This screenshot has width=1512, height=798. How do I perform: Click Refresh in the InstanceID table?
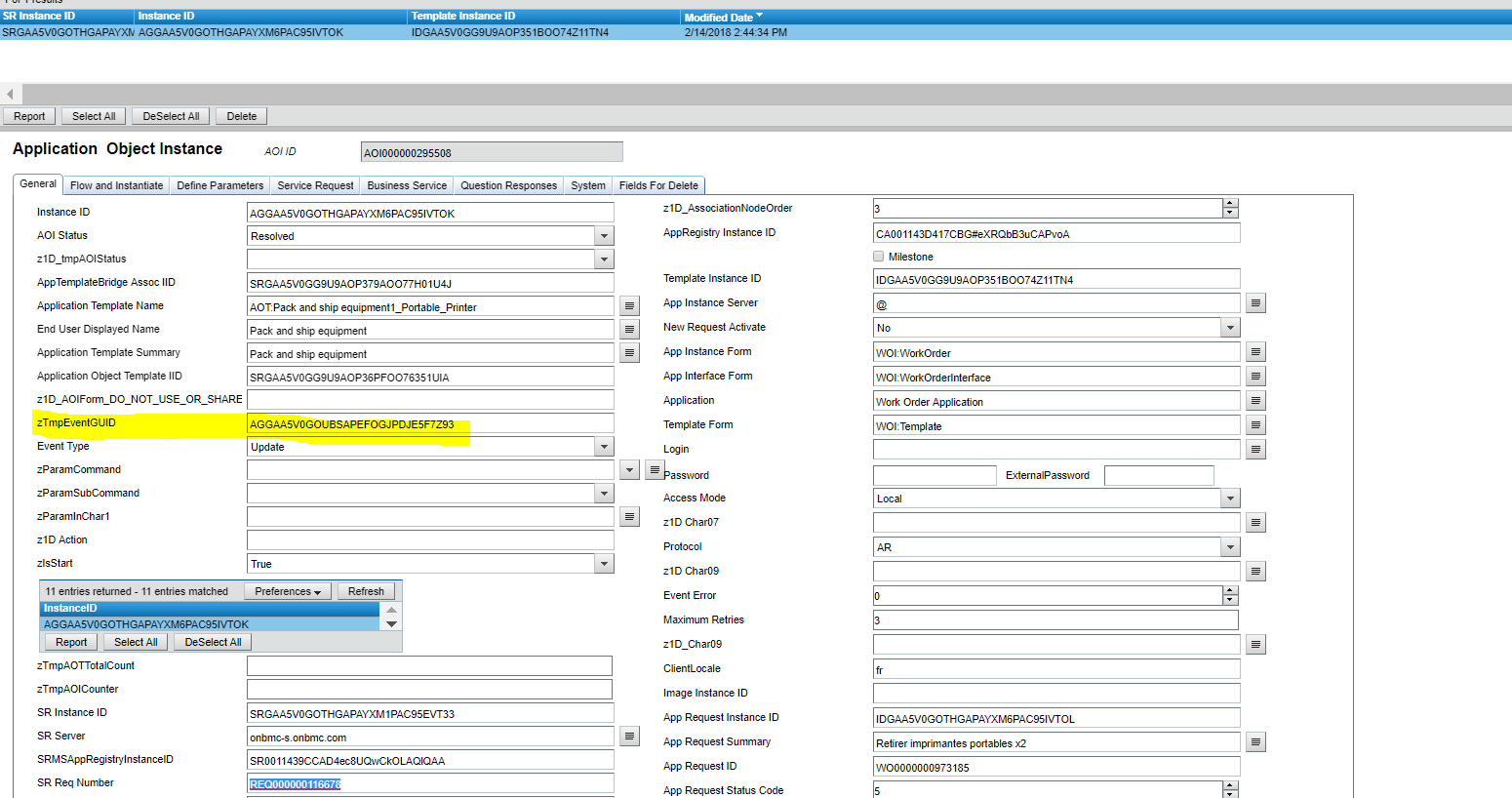click(x=366, y=591)
